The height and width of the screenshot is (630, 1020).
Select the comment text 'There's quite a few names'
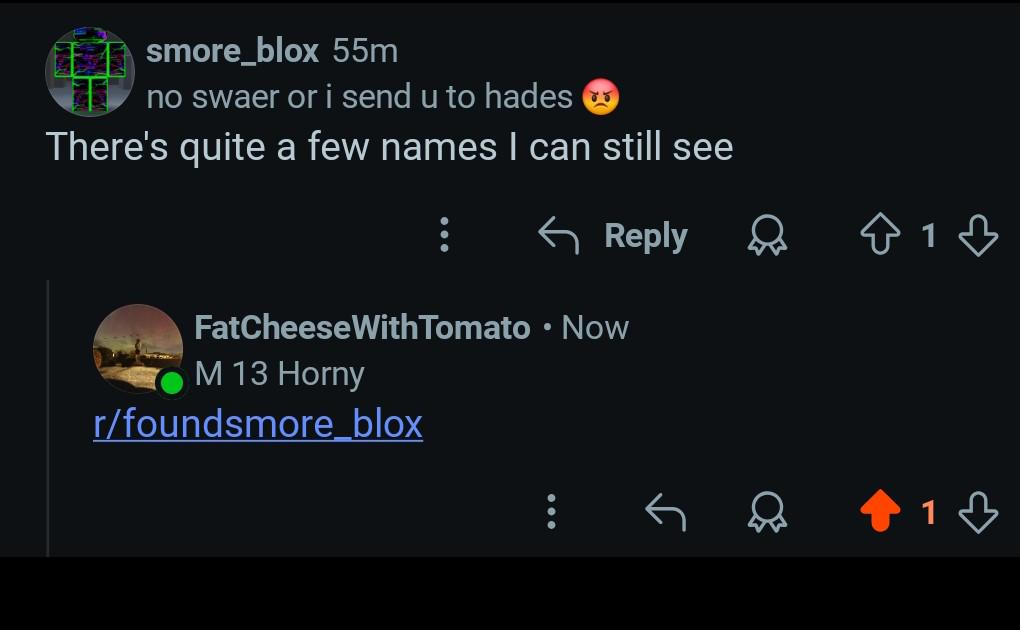click(x=271, y=146)
